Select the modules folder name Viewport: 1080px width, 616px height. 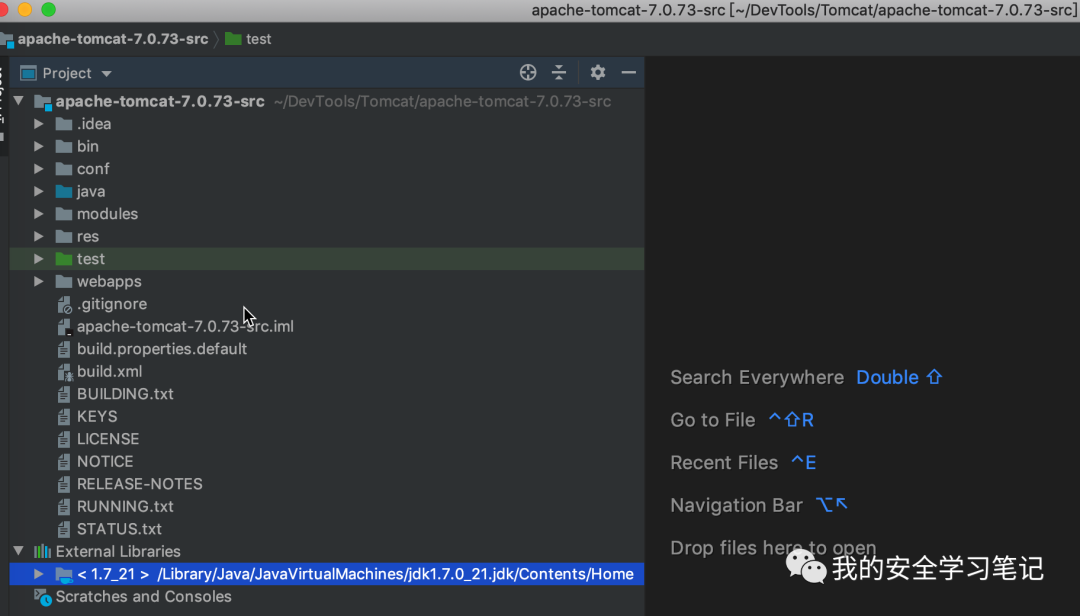[x=107, y=214]
